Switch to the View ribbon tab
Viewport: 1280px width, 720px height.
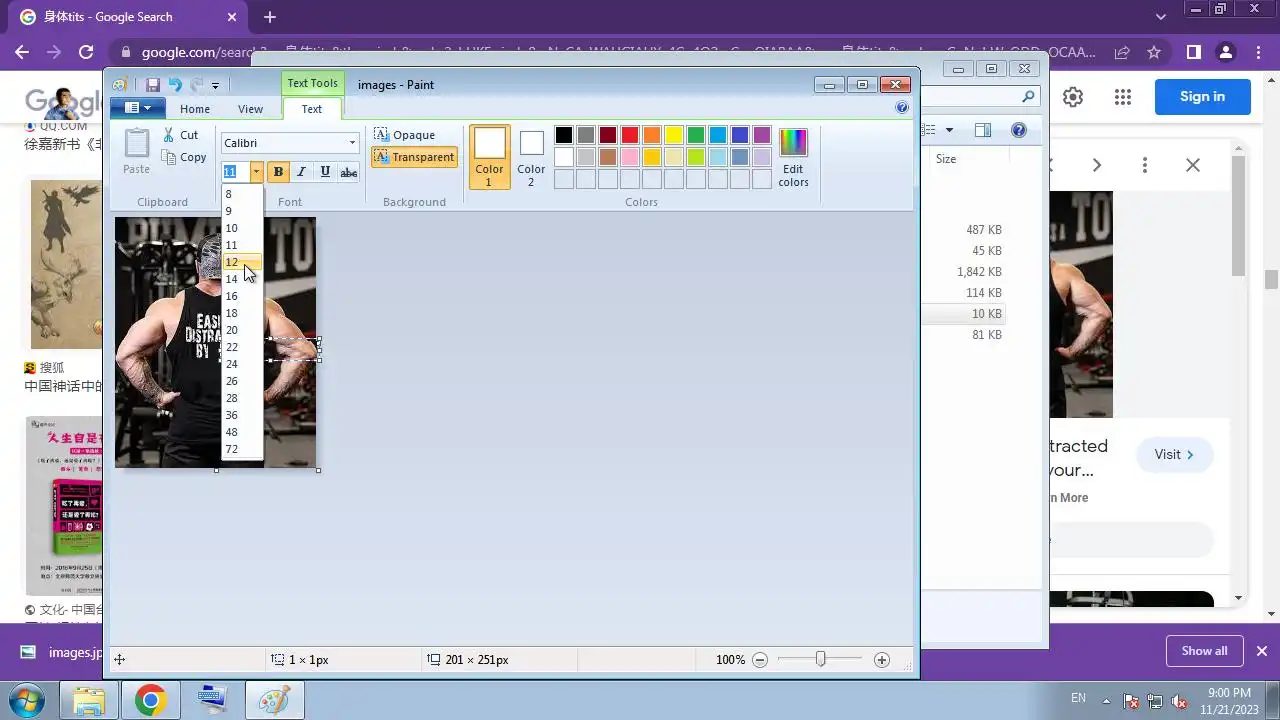250,109
